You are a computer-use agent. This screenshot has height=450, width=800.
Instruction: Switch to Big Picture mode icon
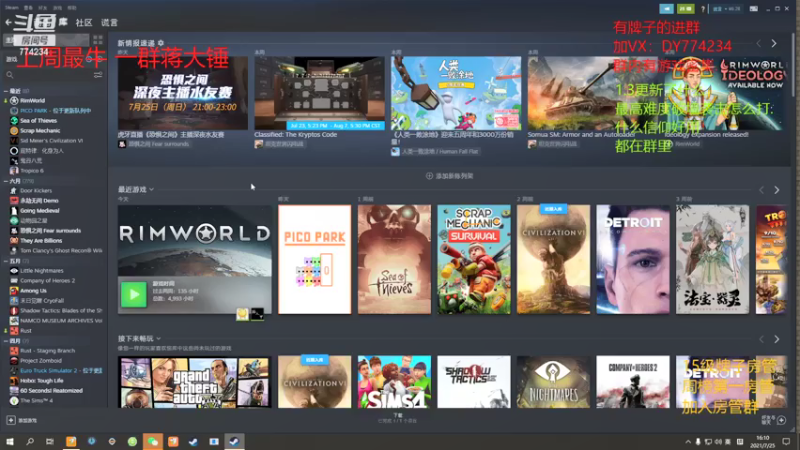click(754, 9)
